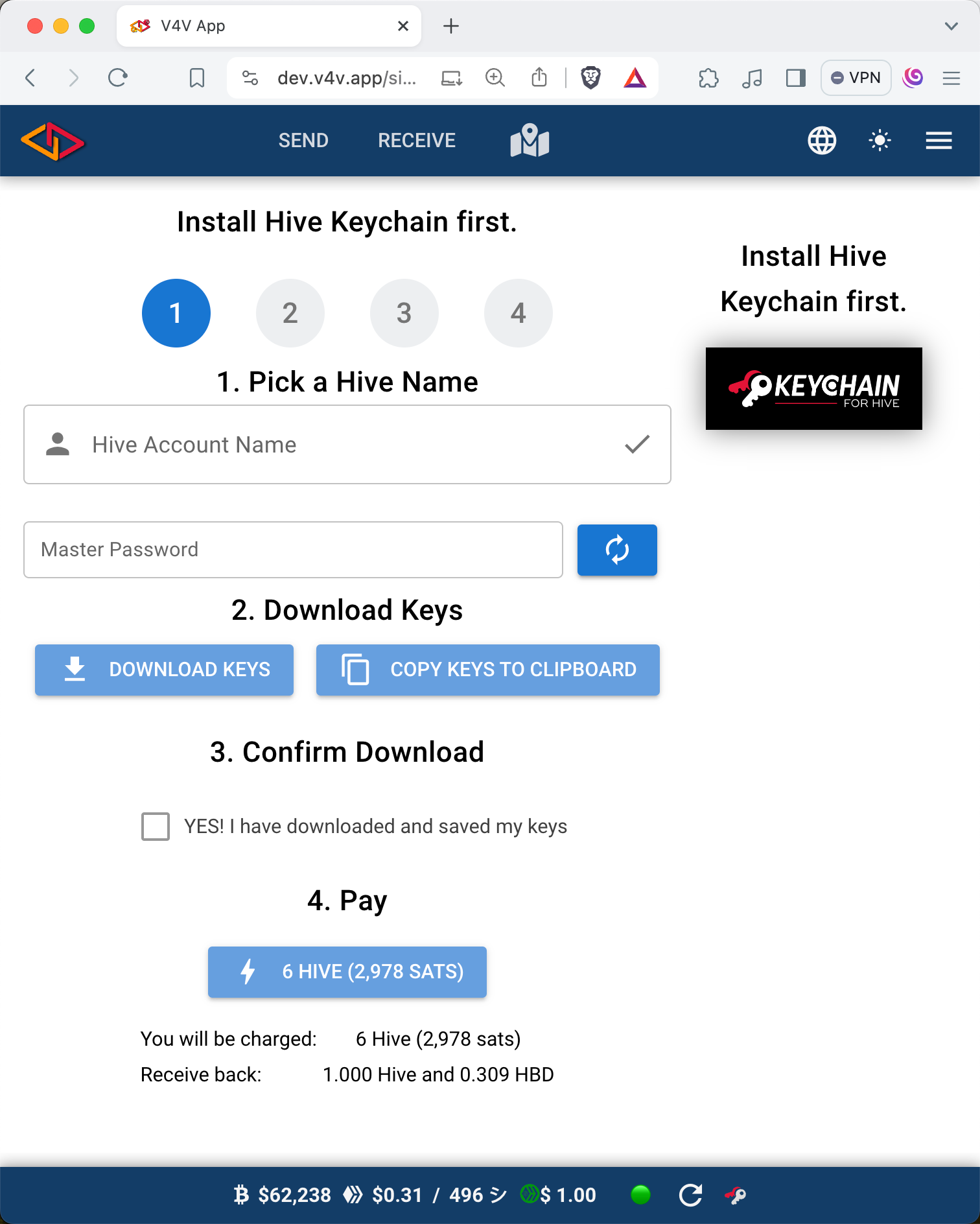Click the Keychain key icon in footer
Image resolution: width=980 pixels, height=1224 pixels.
point(736,1195)
